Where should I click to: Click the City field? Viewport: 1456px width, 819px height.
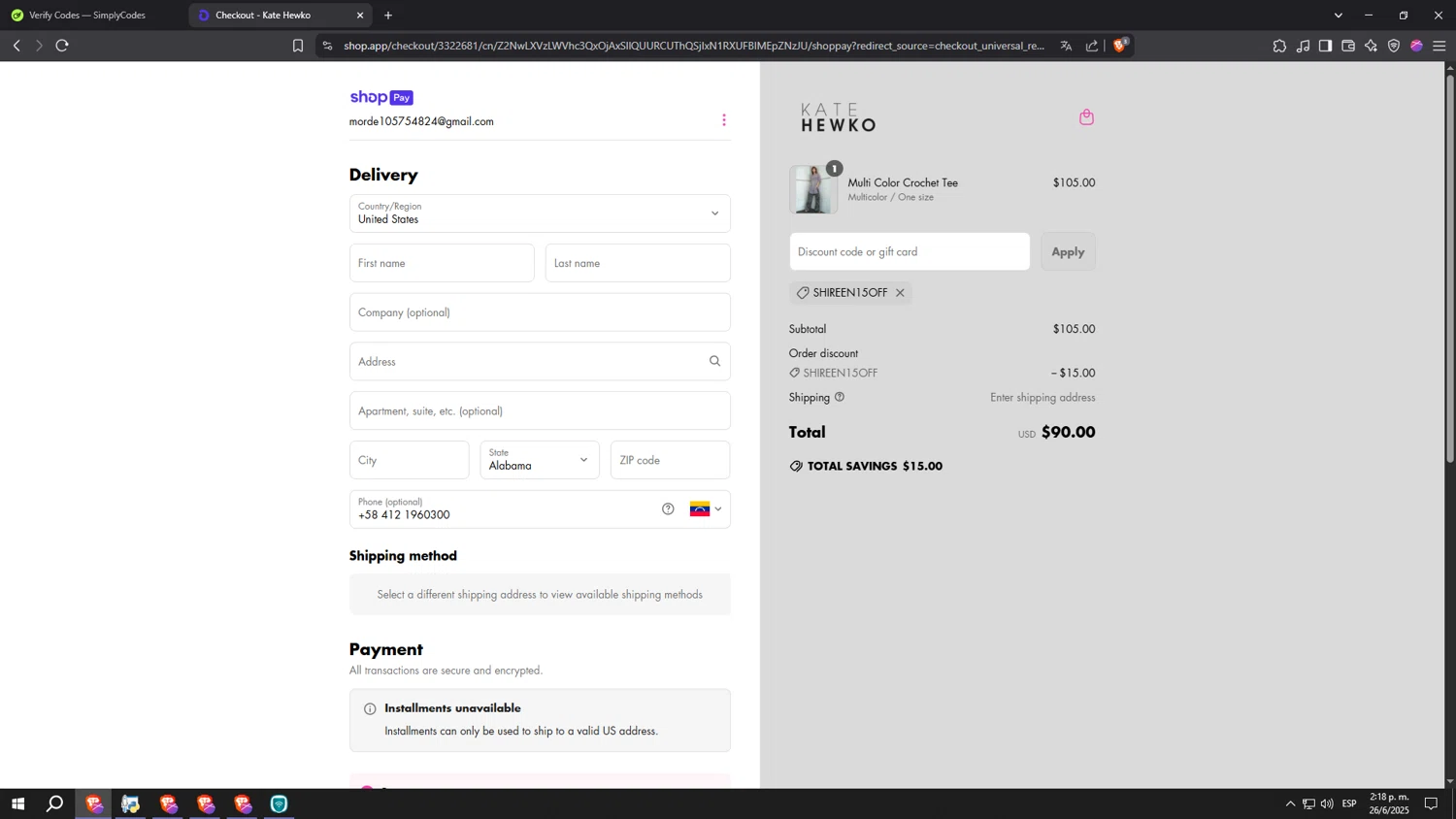click(410, 460)
